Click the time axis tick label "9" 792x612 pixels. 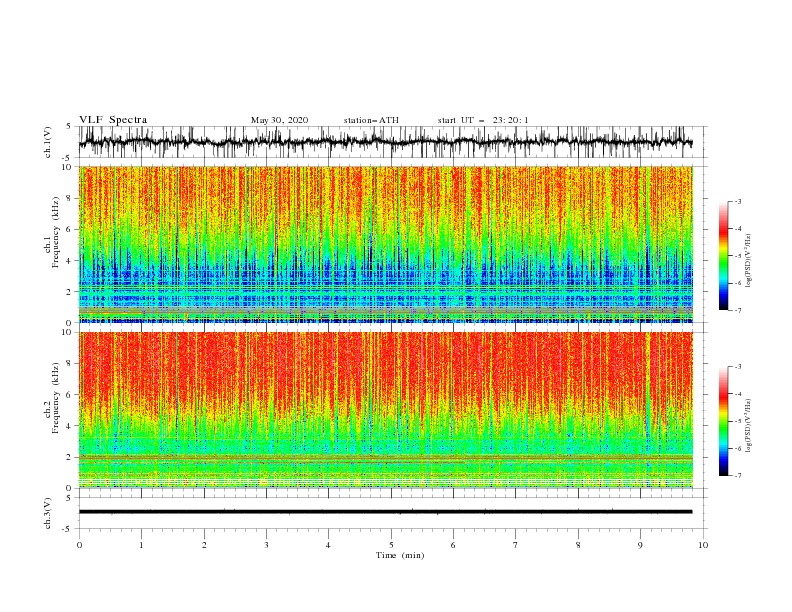pos(640,545)
